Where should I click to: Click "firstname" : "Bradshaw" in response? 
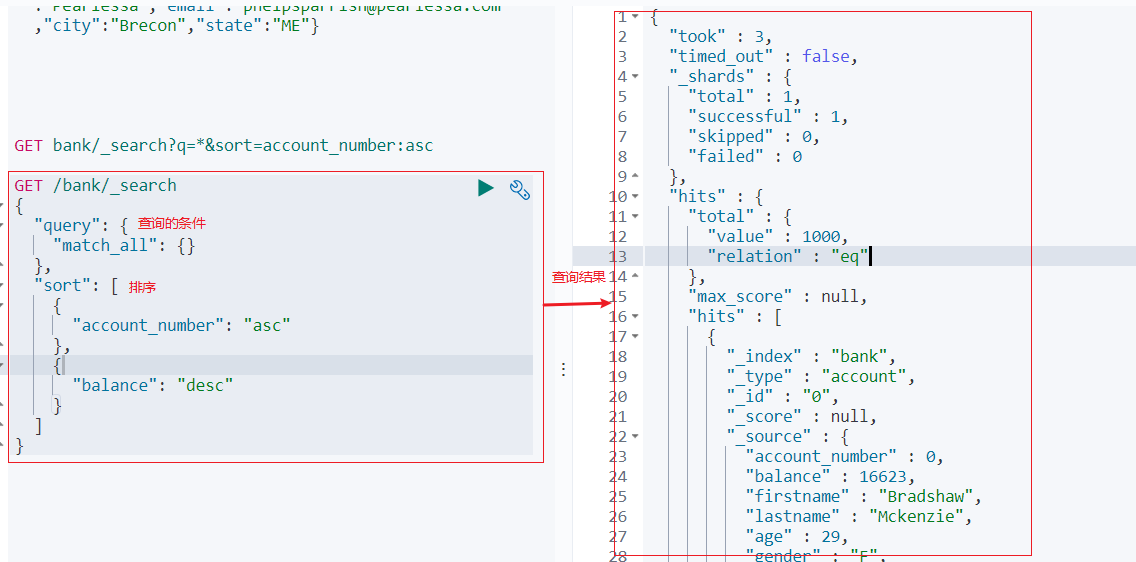863,497
